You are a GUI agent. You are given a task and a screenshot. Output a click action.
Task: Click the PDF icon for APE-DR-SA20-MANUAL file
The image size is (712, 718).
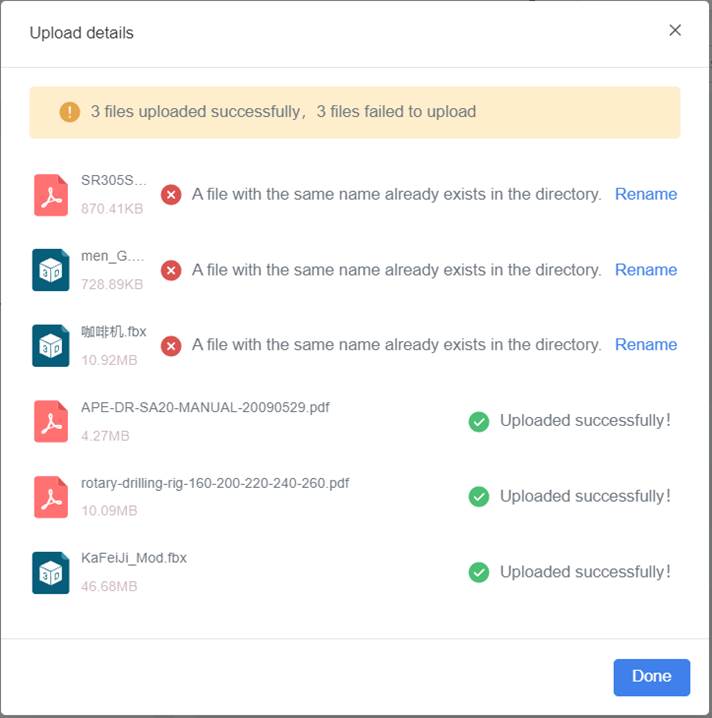tap(50, 421)
